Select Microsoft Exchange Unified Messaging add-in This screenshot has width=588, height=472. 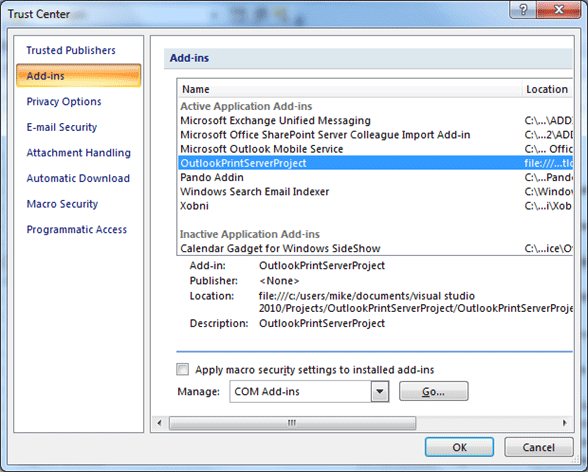pyautogui.click(x=375, y=120)
